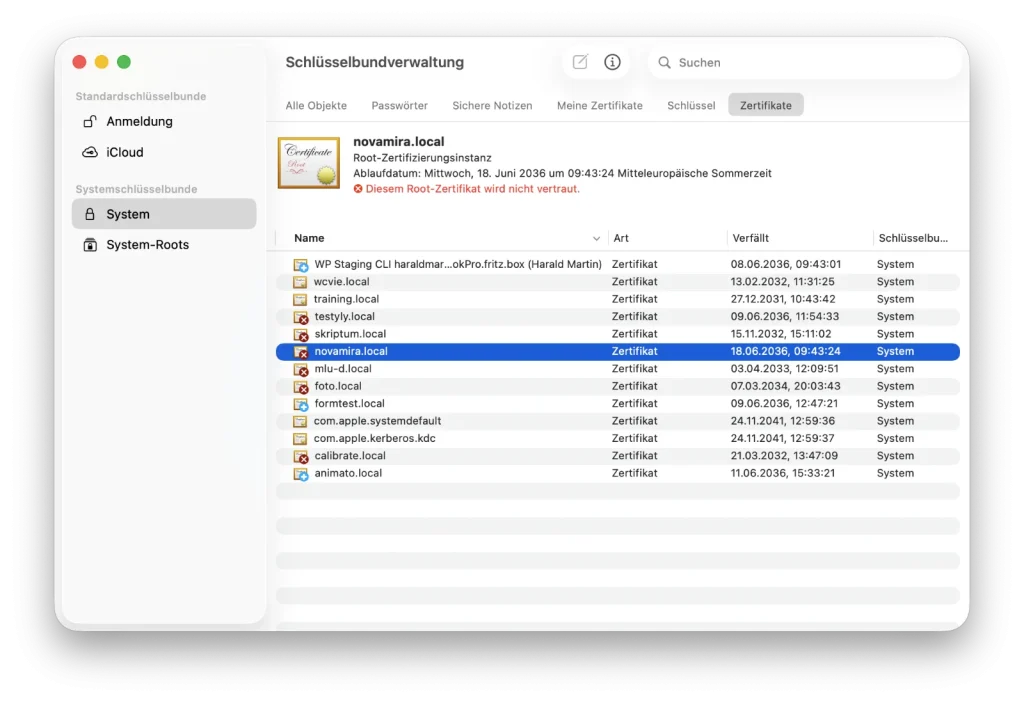Select the com.apple.kerberos.kdc row name
Screen dimensions: 1024x703
coord(375,438)
